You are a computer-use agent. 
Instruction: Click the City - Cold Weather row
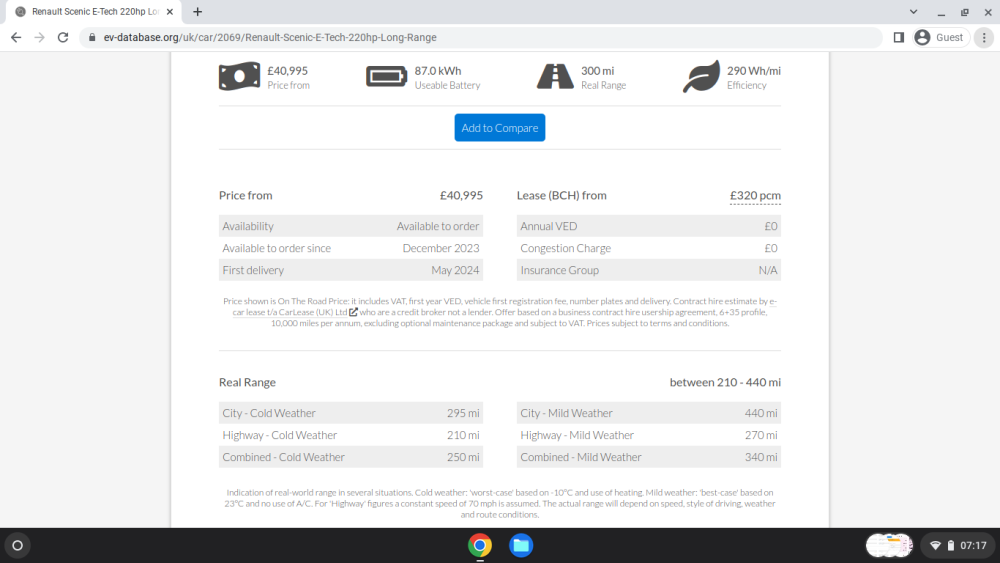click(x=351, y=413)
